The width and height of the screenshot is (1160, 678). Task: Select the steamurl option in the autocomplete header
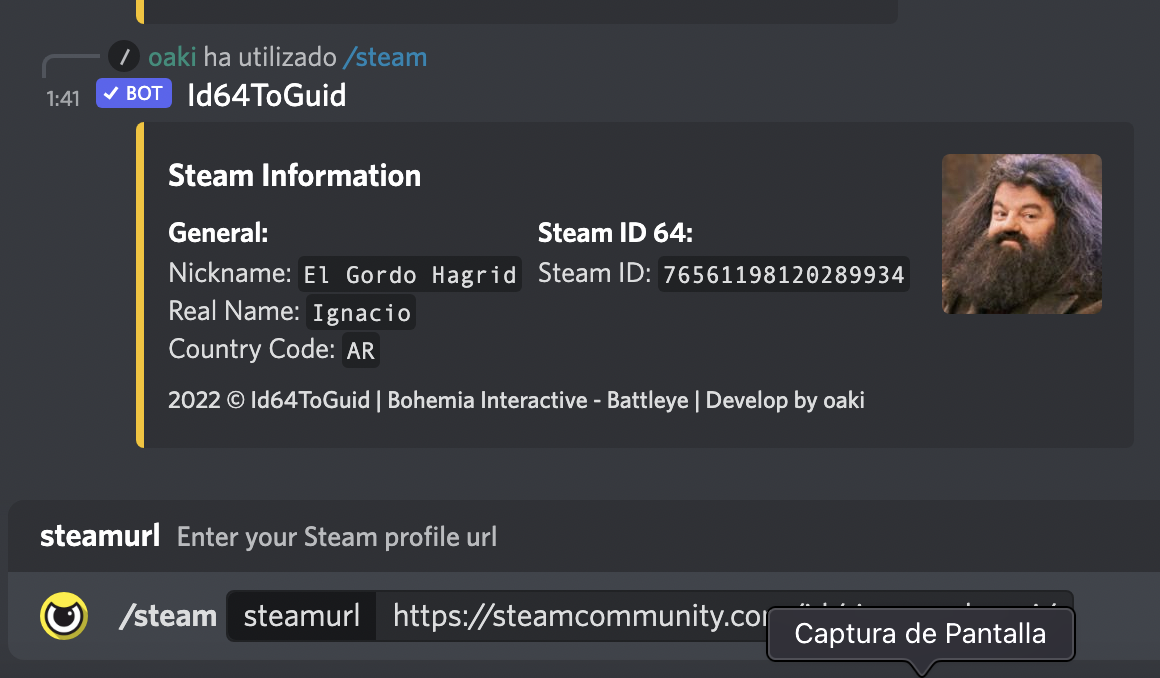tap(100, 537)
